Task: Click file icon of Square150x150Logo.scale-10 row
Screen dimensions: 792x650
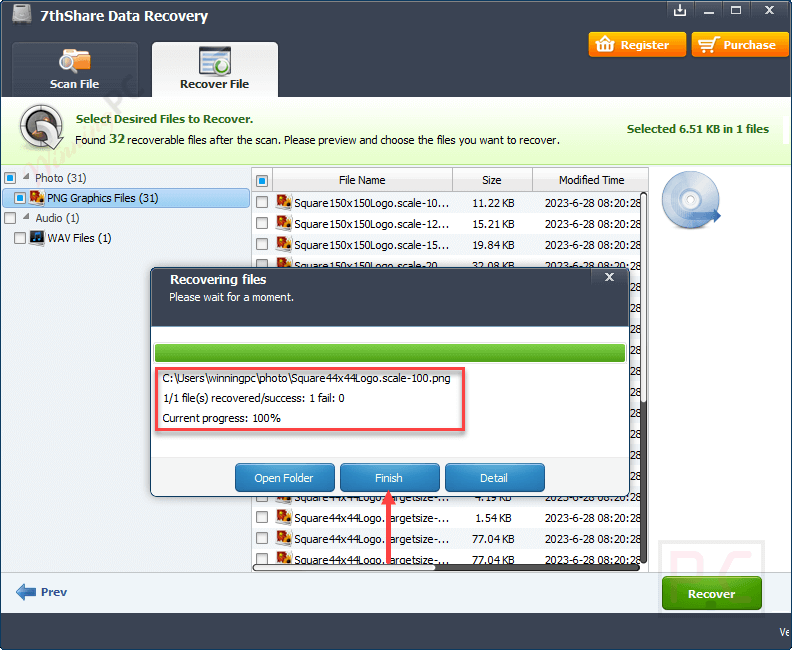Action: coord(283,203)
